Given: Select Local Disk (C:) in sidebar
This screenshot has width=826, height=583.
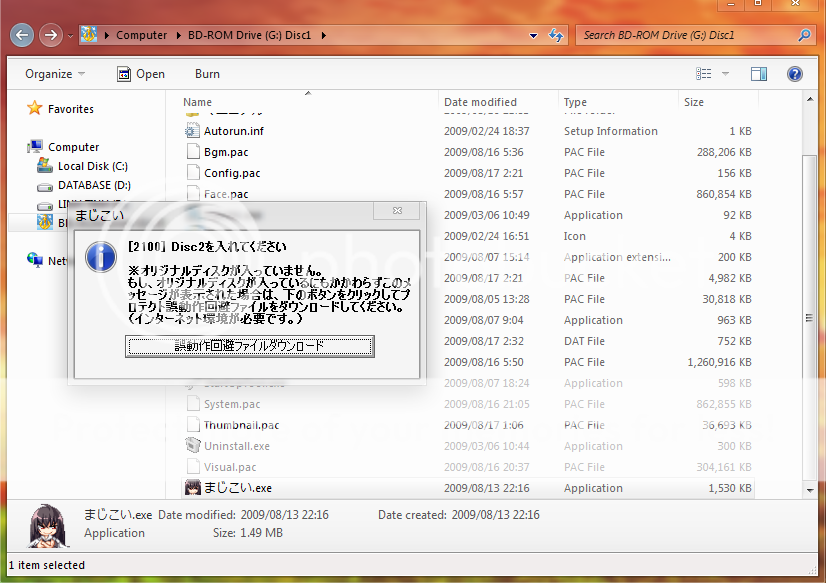Looking at the screenshot, I should tap(92, 166).
